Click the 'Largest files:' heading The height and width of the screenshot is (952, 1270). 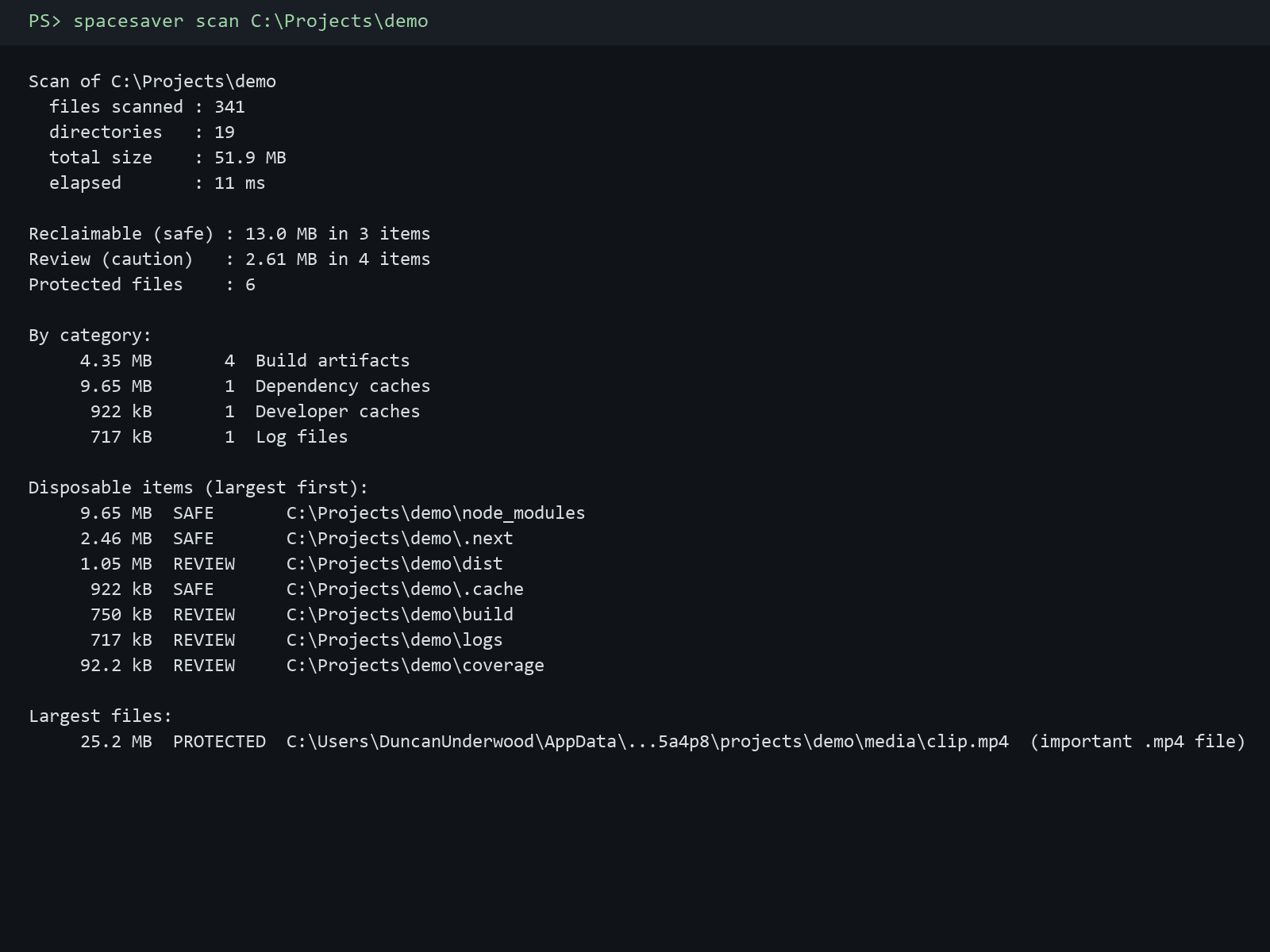pos(100,716)
